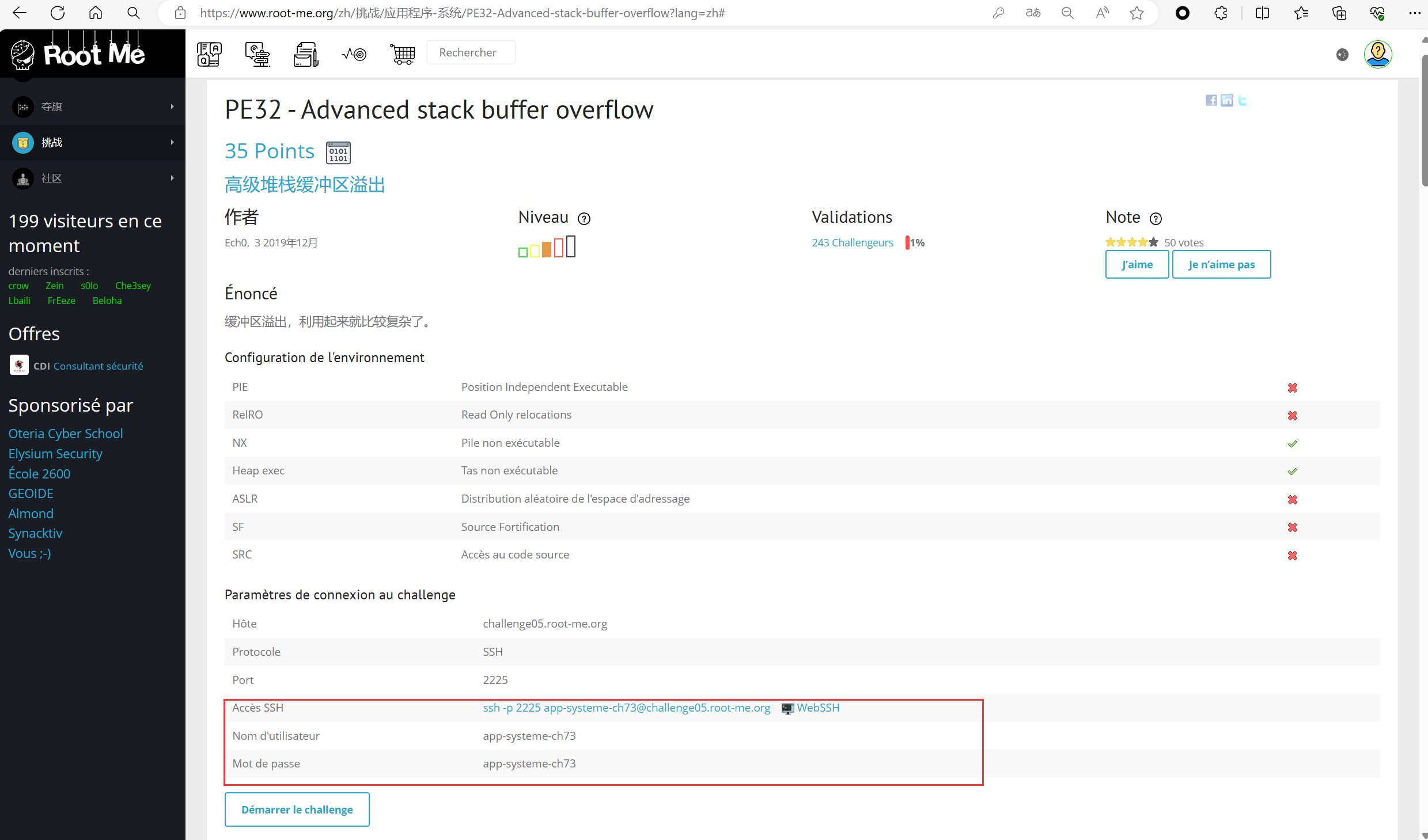The image size is (1428, 840).
Task: Click the WebSSH terminal icon
Action: coord(787,708)
